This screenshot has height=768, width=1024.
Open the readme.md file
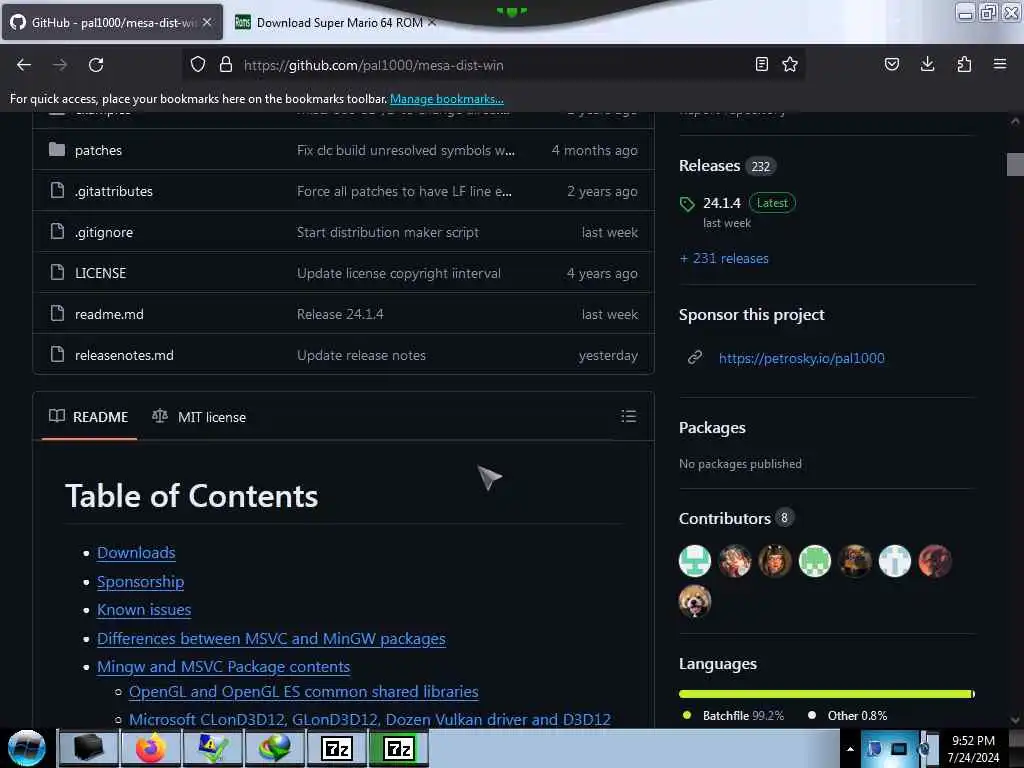[x=109, y=314]
